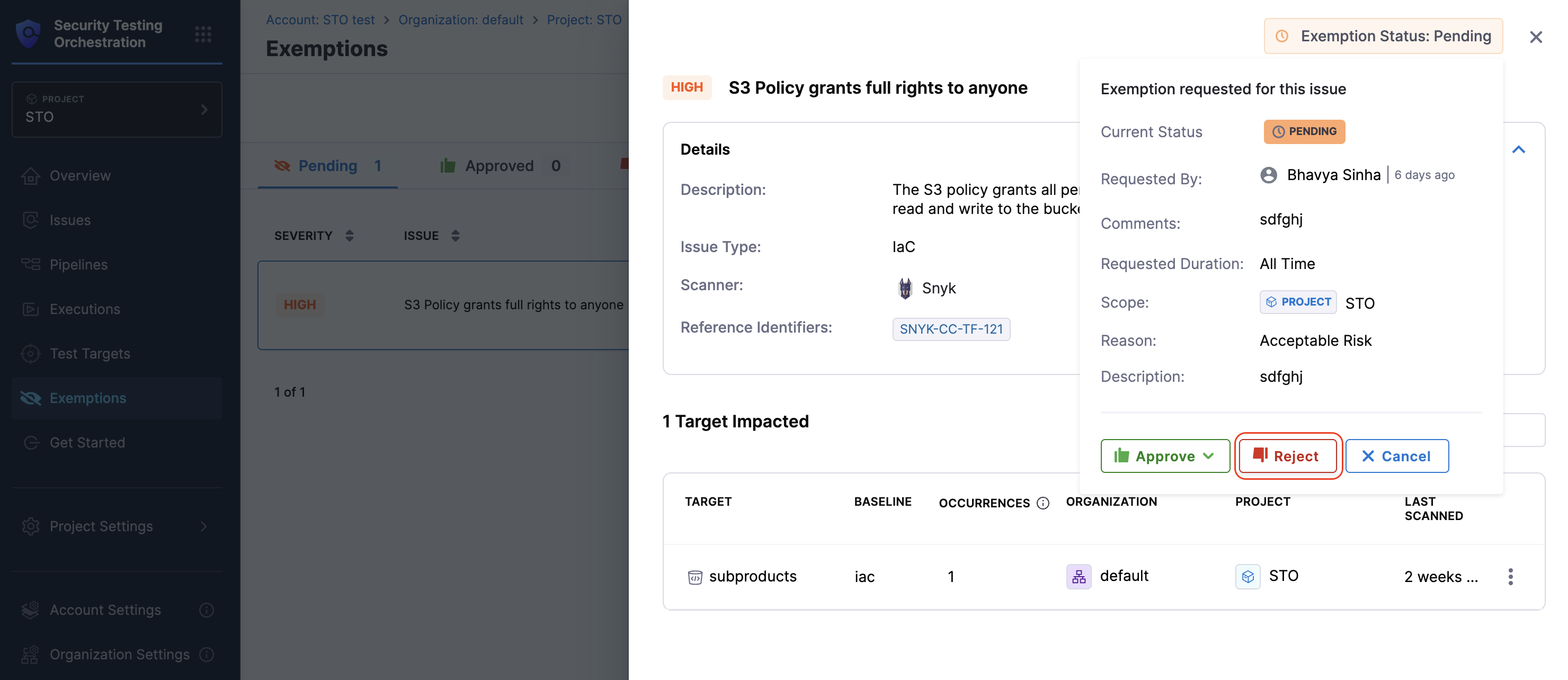
Task: Expand the STO project selector
Action: point(116,110)
